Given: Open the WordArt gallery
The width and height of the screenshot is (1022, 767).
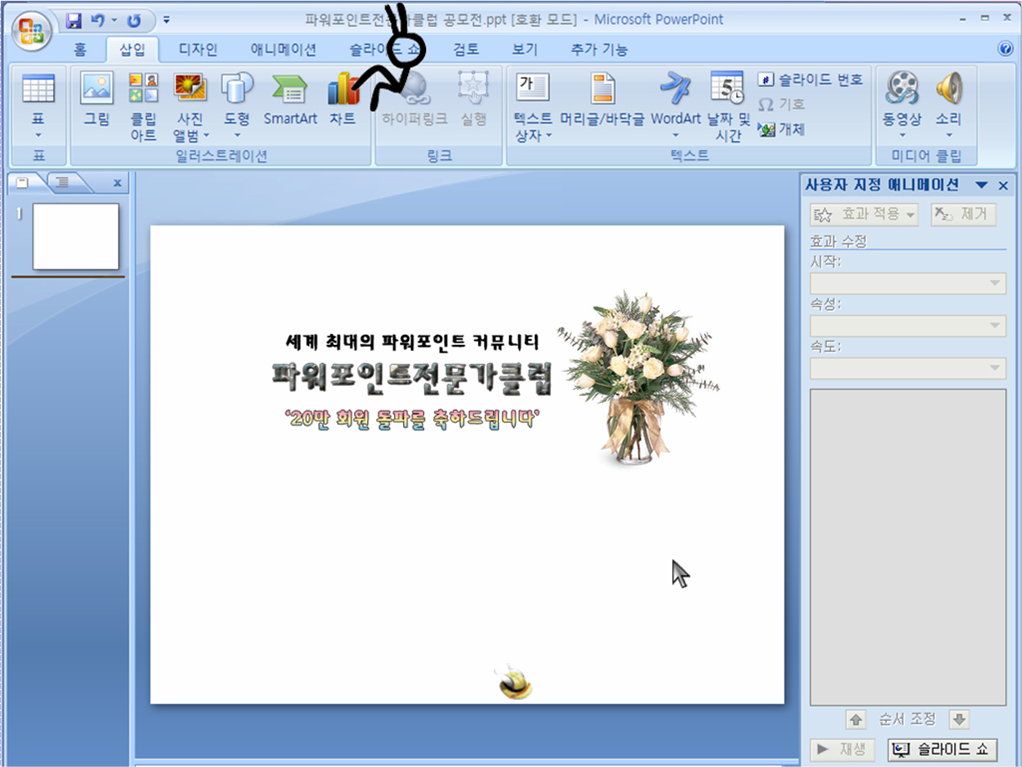Looking at the screenshot, I should [x=675, y=104].
